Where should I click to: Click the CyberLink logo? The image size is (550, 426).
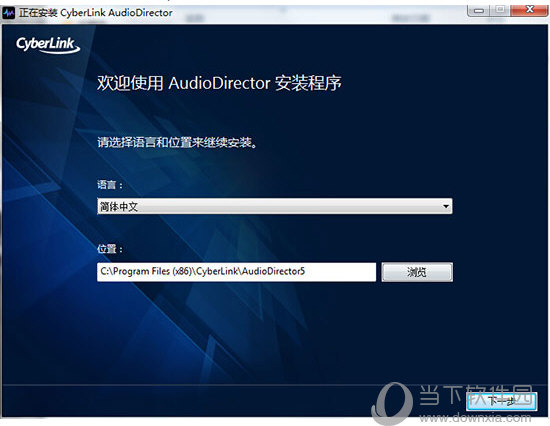click(x=48, y=45)
